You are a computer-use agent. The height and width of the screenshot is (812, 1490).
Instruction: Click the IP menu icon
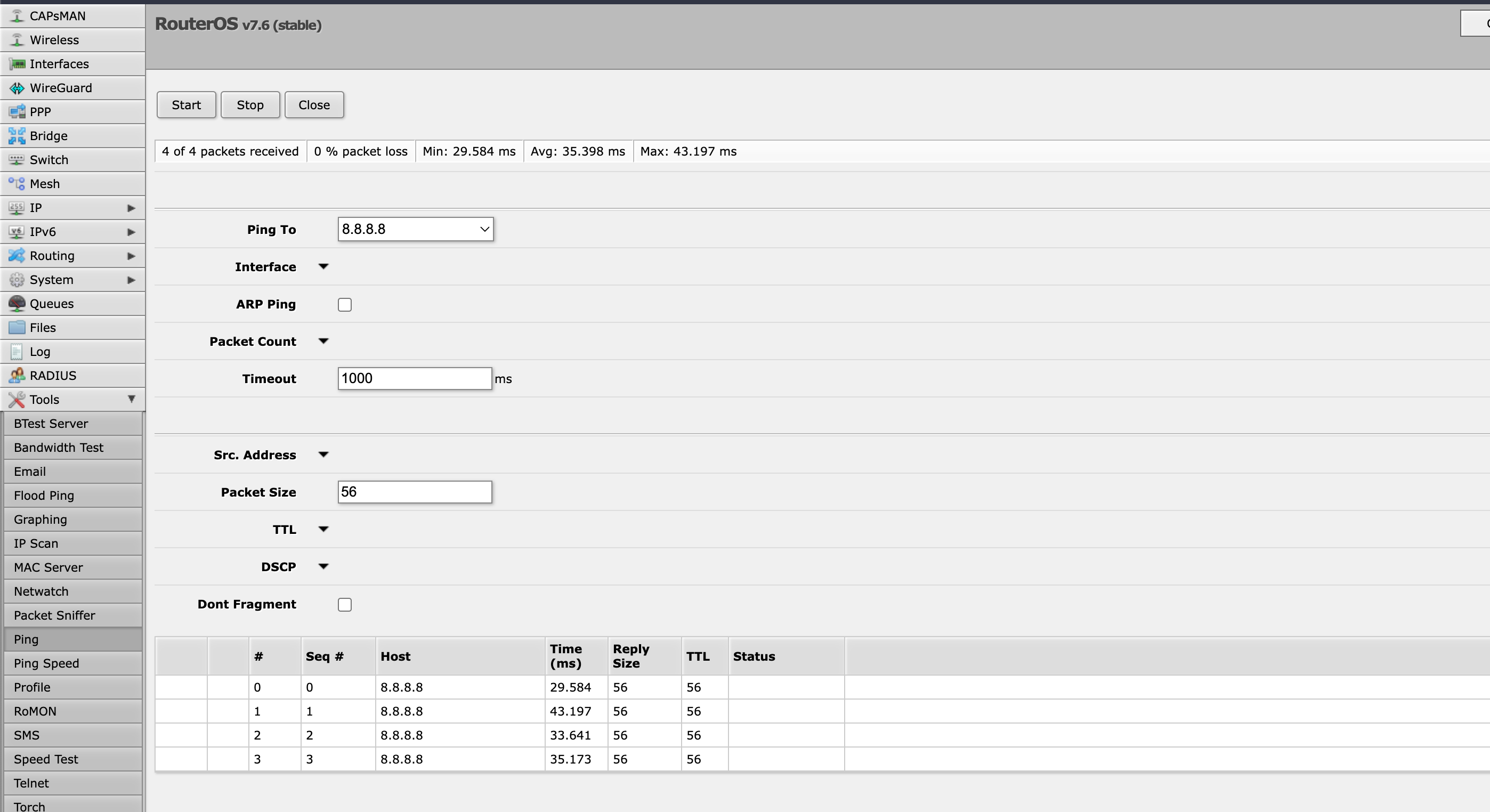17,208
